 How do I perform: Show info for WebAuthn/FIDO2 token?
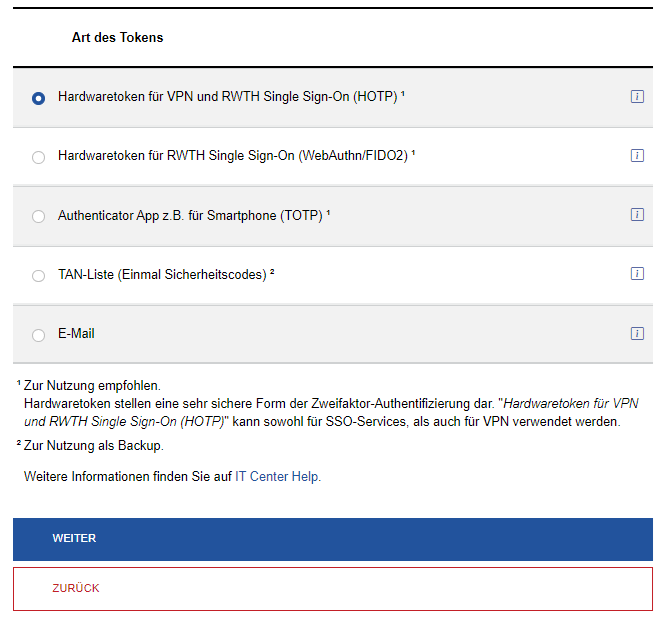coord(637,155)
